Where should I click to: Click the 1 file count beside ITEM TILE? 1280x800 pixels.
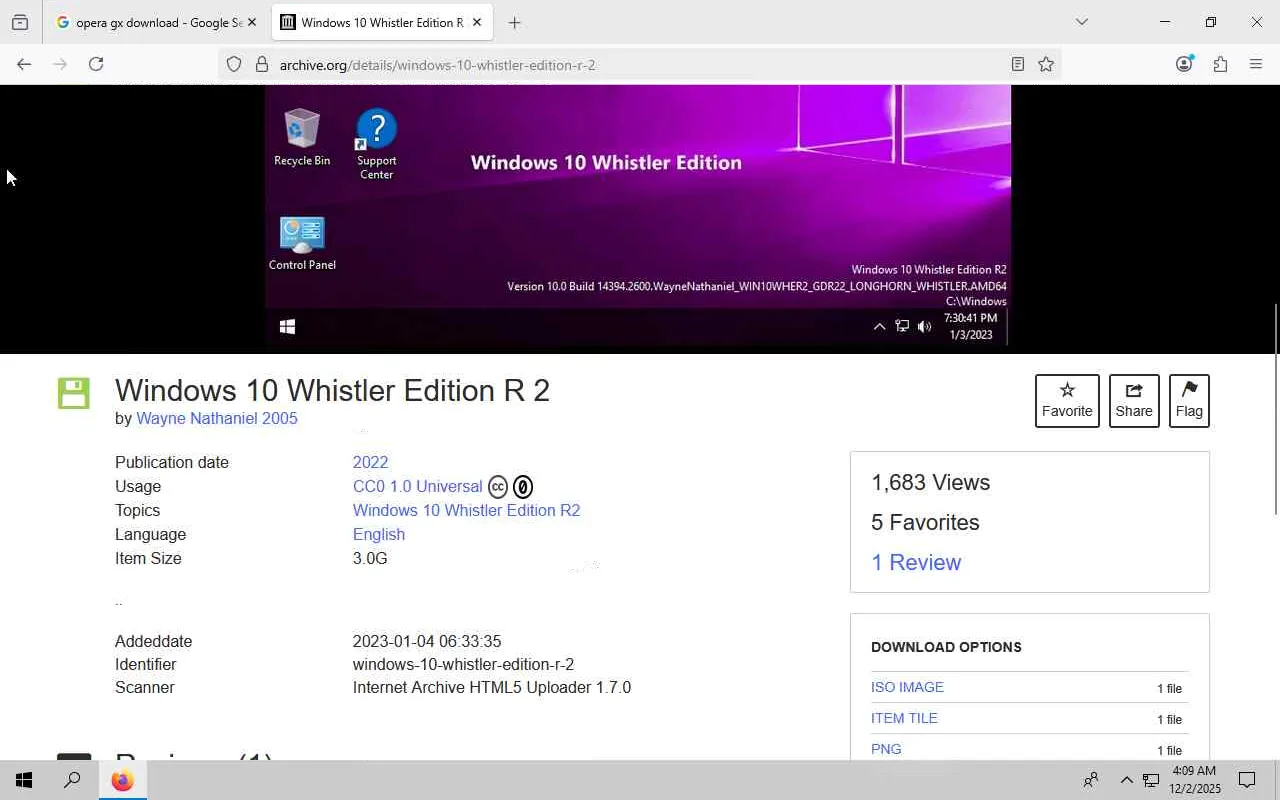tap(1169, 719)
